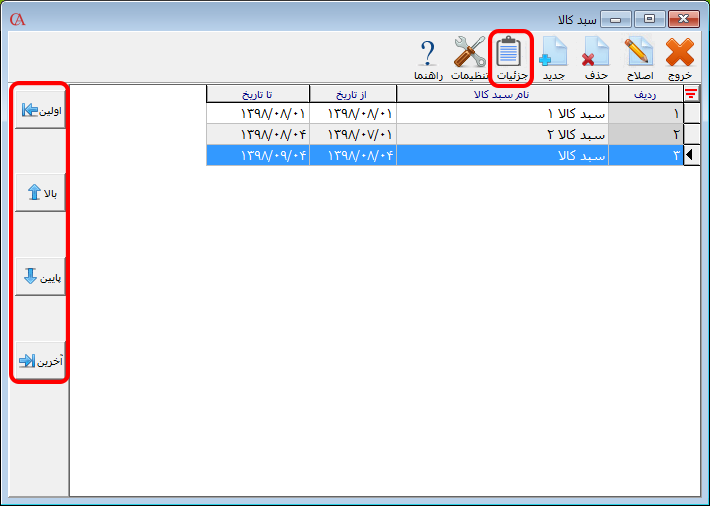Open Help (راهنما) question mark icon
The width and height of the screenshot is (710, 506).
pos(428,58)
